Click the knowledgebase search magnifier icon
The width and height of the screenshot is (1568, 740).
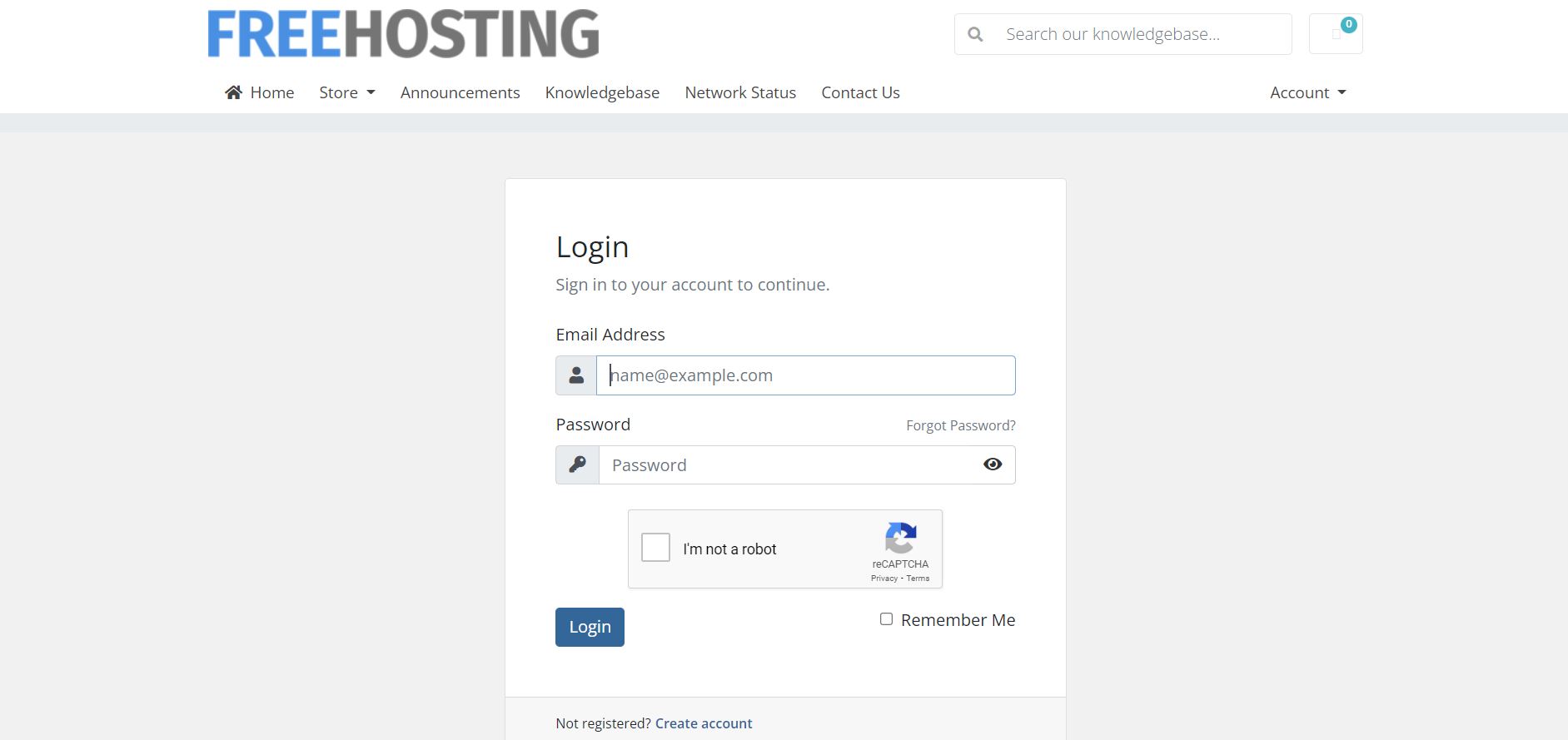pyautogui.click(x=975, y=34)
